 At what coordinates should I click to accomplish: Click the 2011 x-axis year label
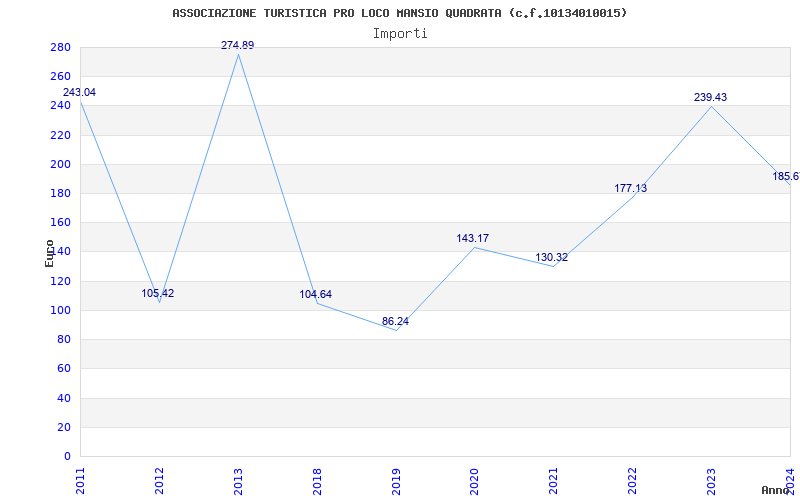(80, 481)
